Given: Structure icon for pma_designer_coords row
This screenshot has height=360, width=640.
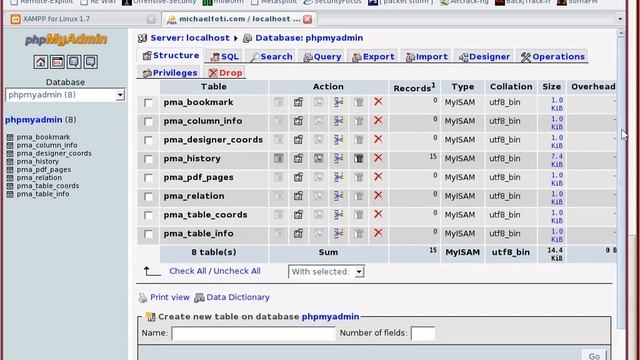Looking at the screenshot, I should coord(298,140).
